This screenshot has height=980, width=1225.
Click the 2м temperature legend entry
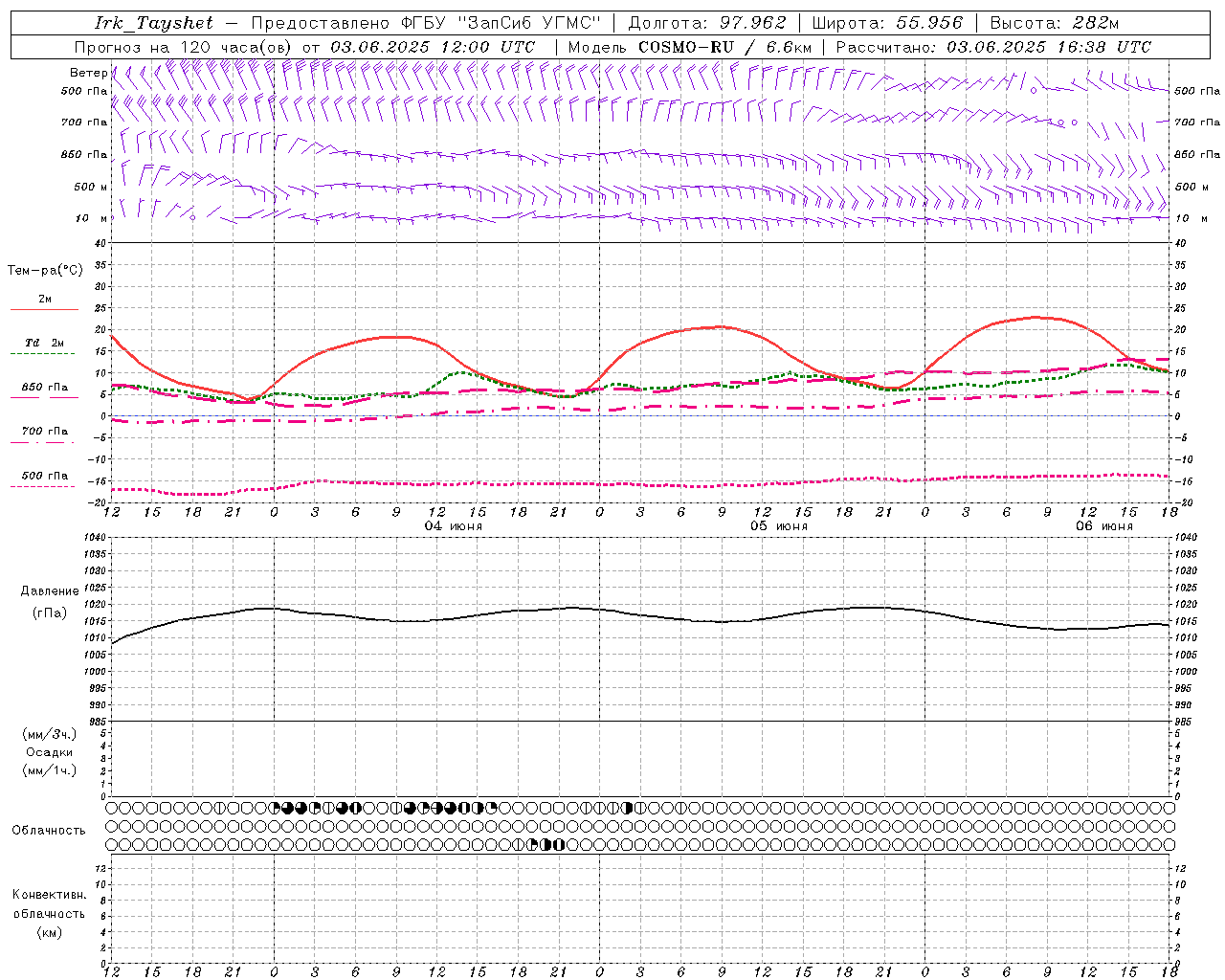pyautogui.click(x=45, y=300)
